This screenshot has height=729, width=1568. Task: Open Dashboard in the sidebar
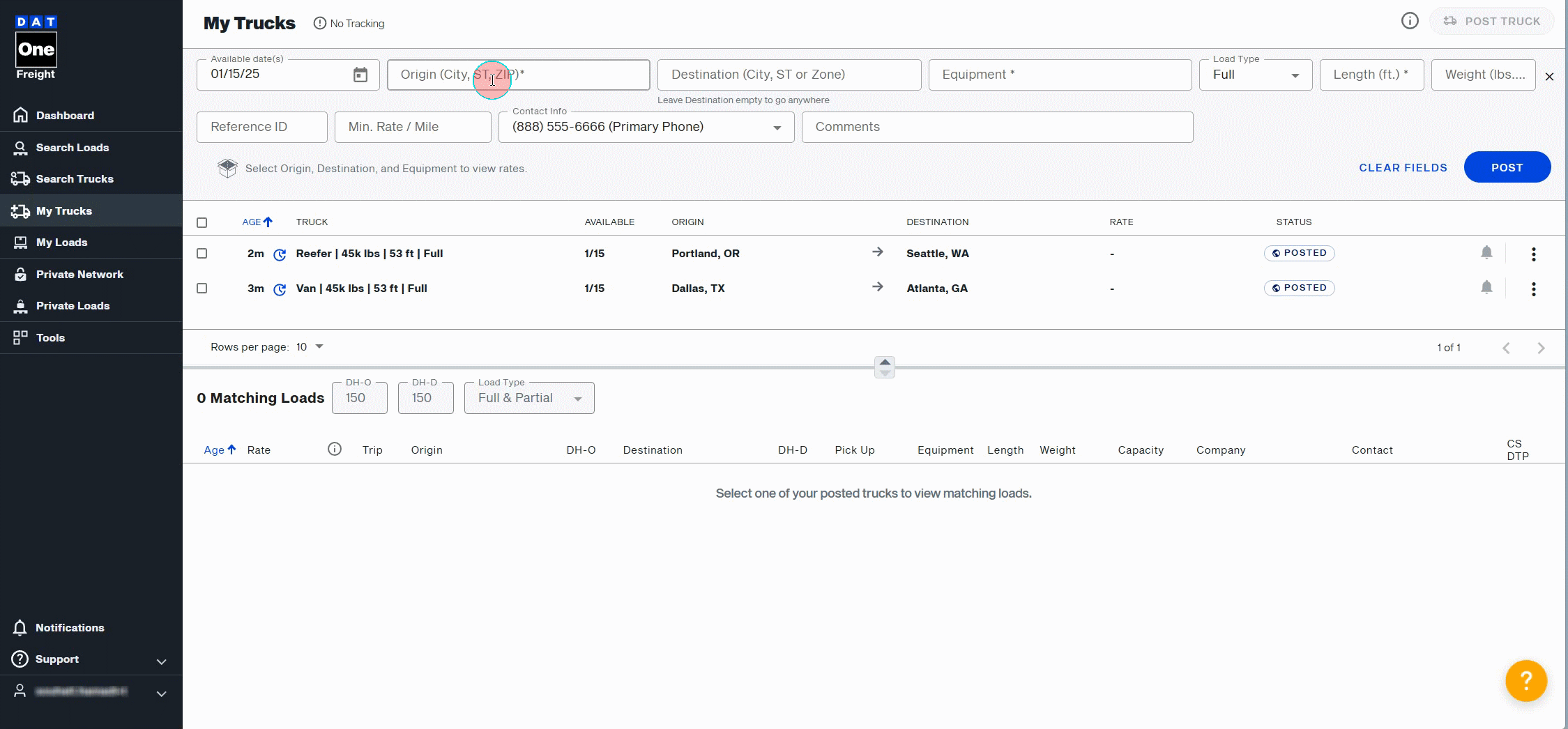coord(91,115)
